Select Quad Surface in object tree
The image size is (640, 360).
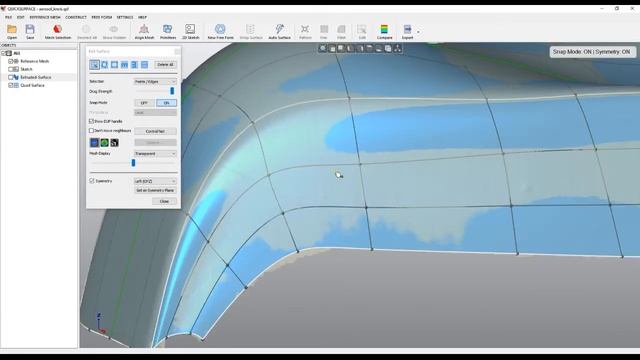[x=32, y=85]
